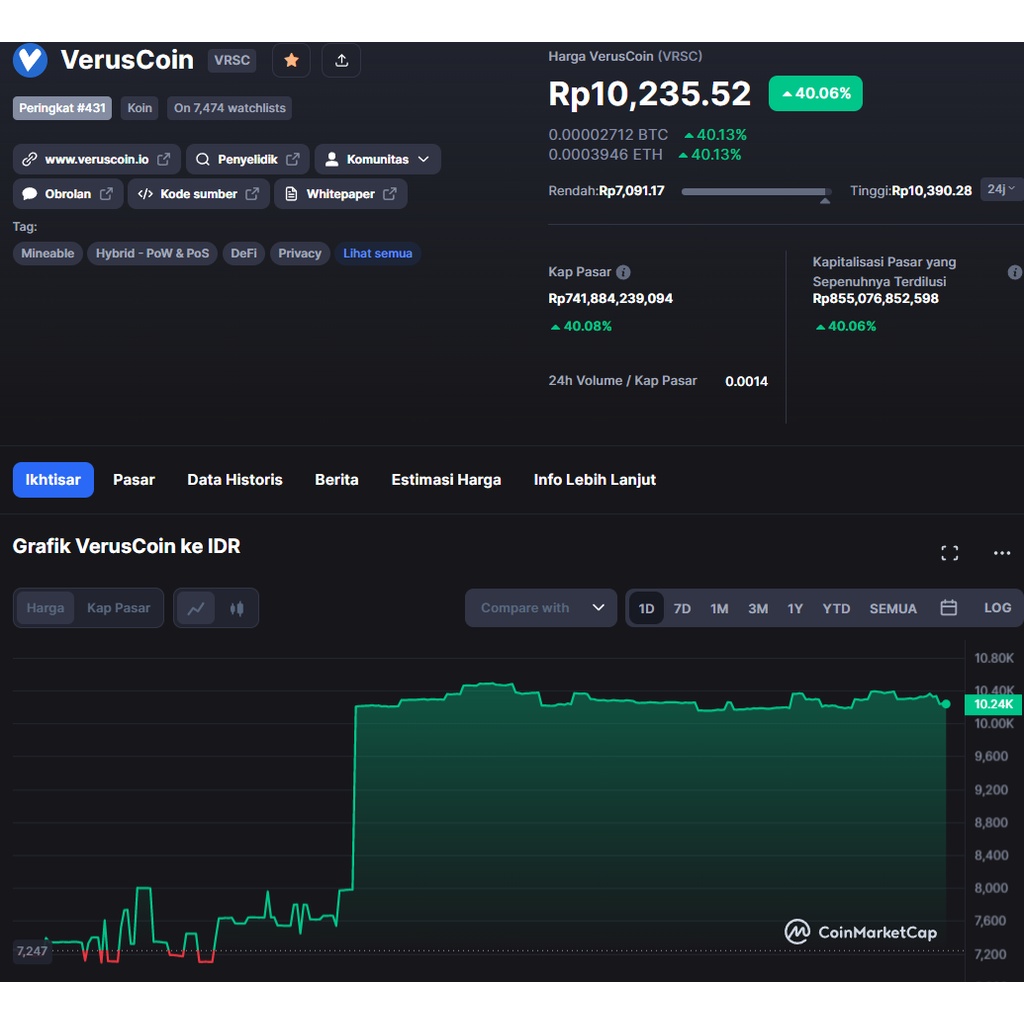Click the VRSC ticker badge
The height and width of the screenshot is (1024, 1024).
click(x=232, y=61)
